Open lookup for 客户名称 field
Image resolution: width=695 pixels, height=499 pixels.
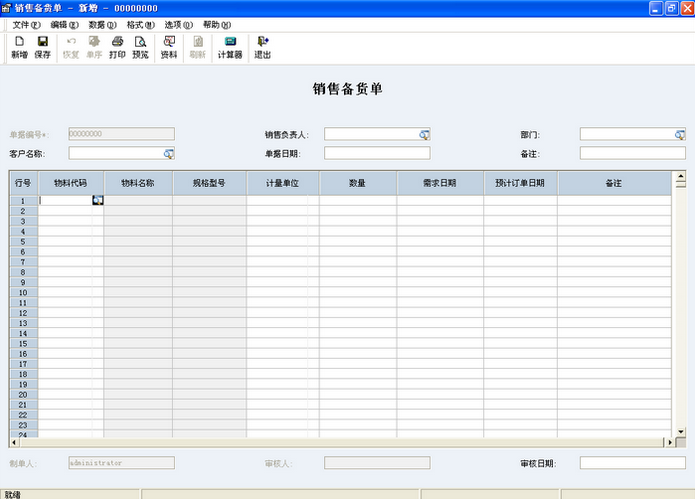click(x=168, y=153)
